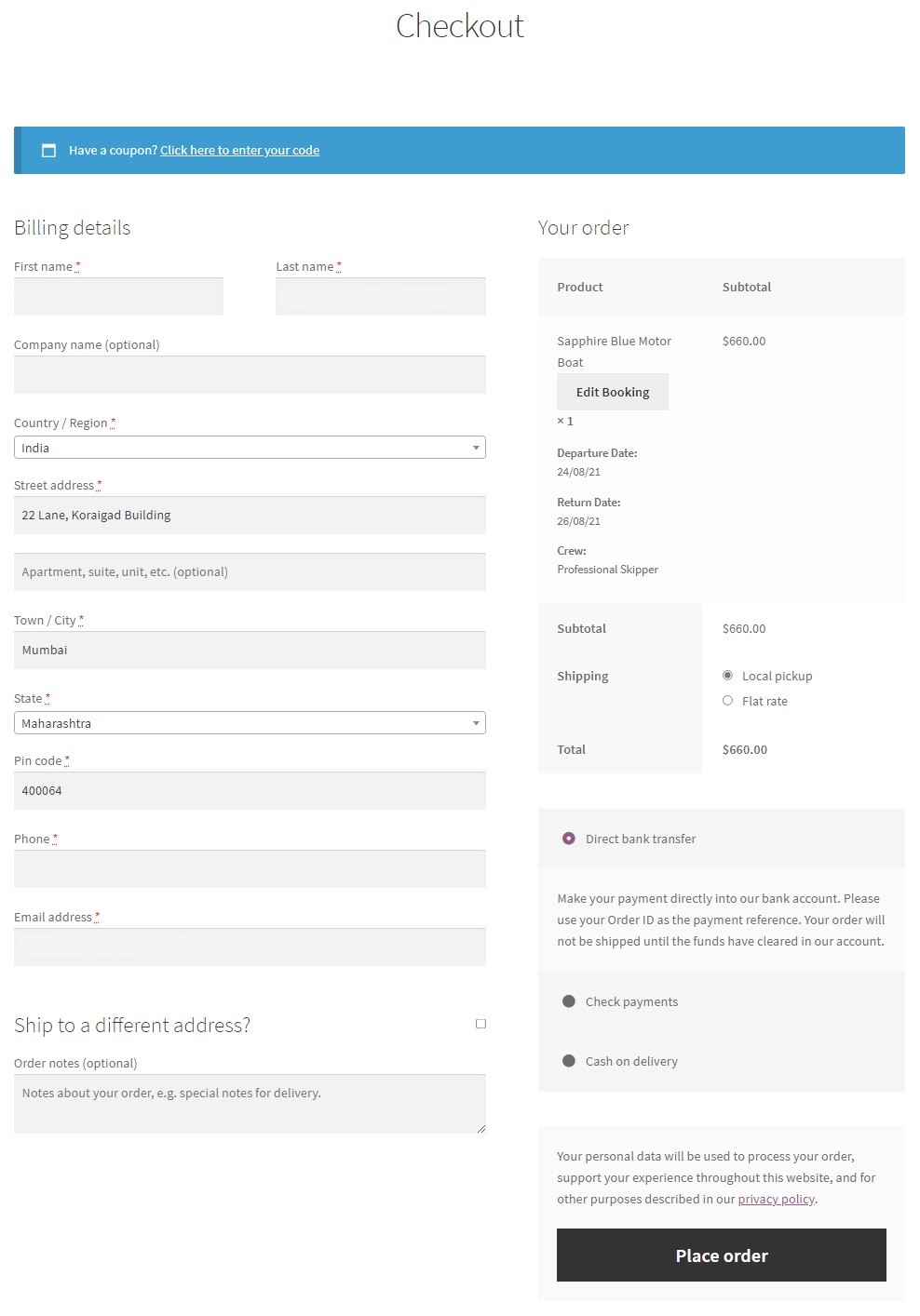Click the Last name input field
920x1316 pixels.
coord(380,297)
